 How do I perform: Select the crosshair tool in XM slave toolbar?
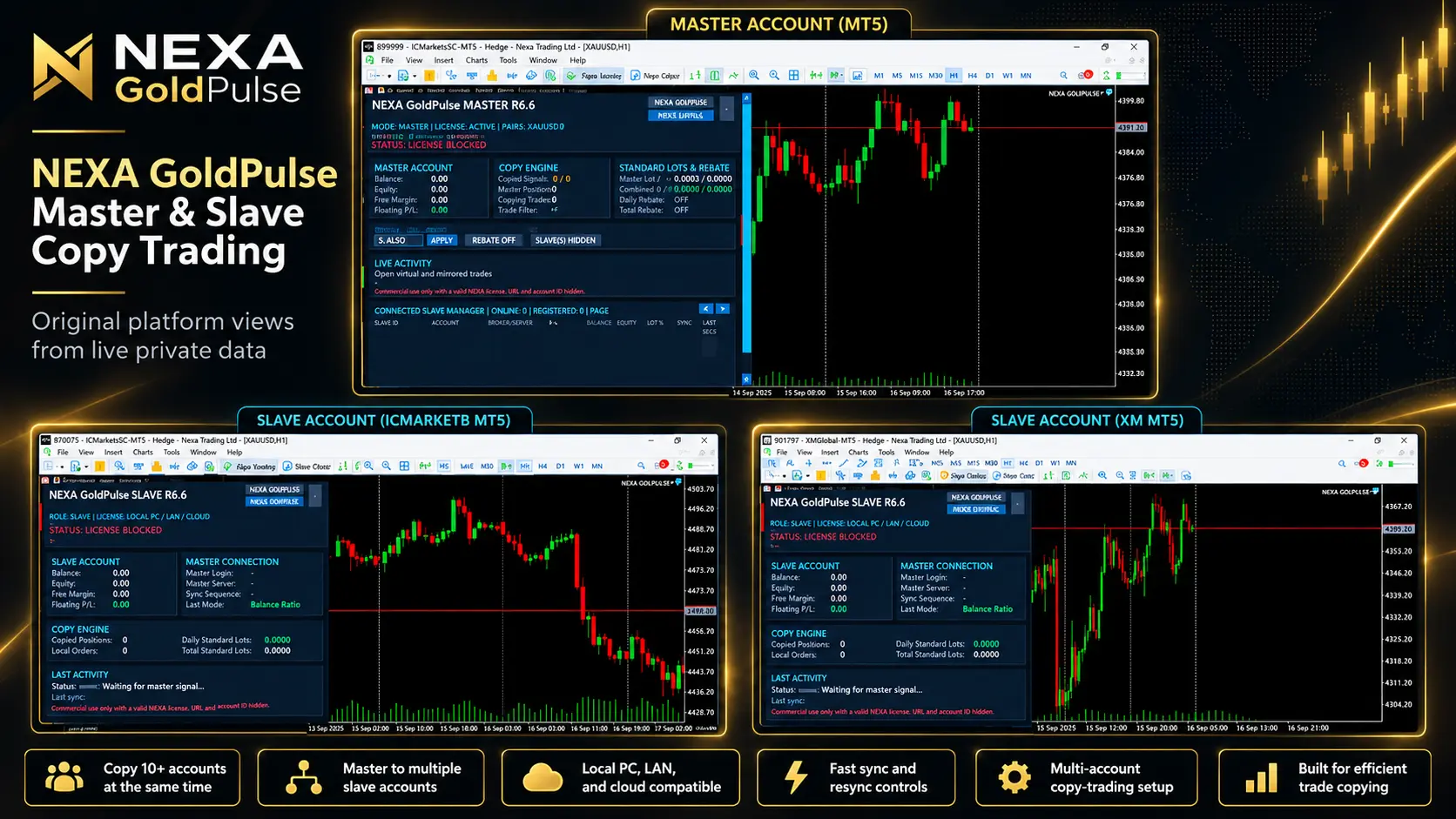click(808, 463)
